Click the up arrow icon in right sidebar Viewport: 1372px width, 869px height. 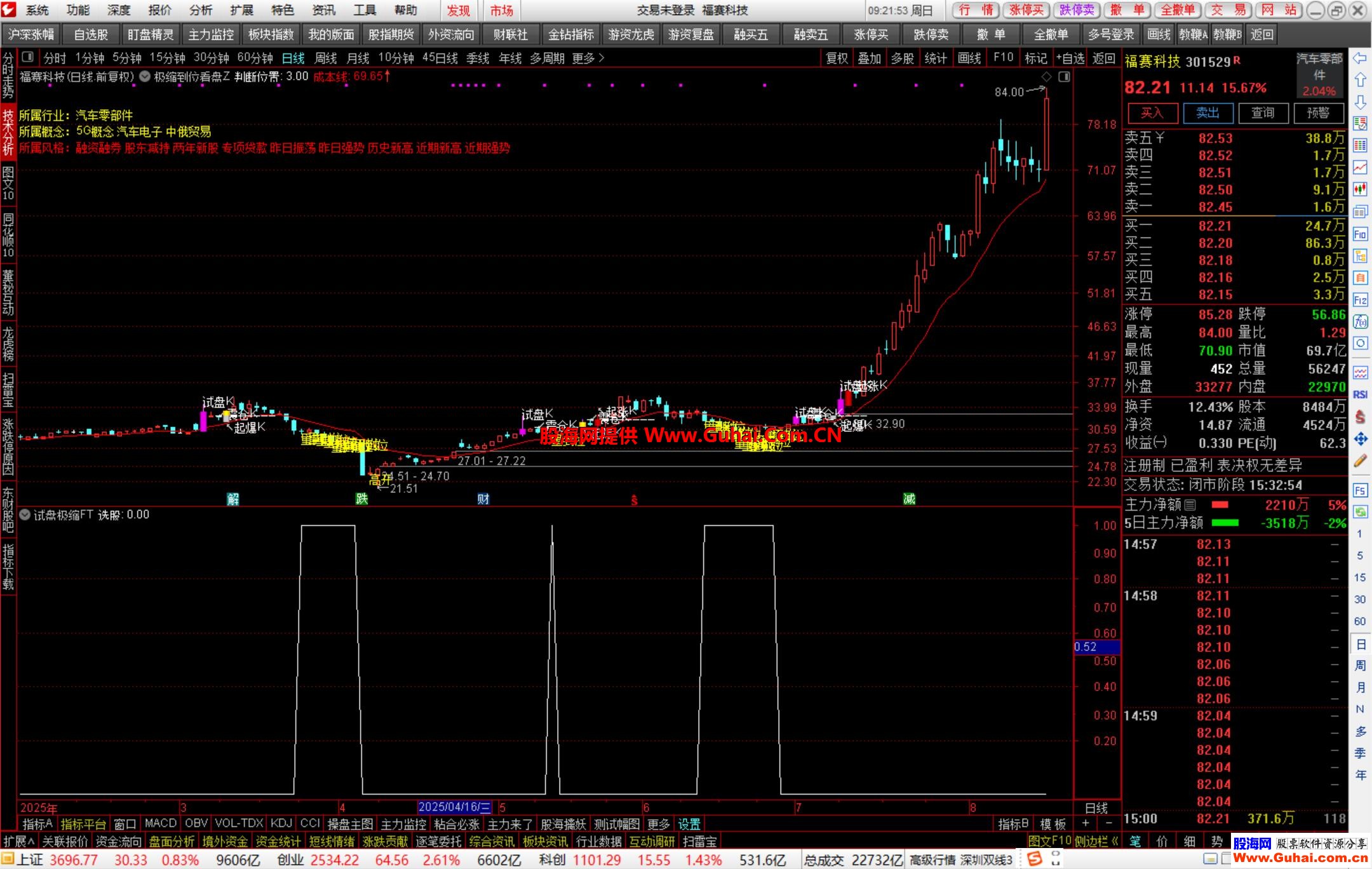tap(1360, 80)
